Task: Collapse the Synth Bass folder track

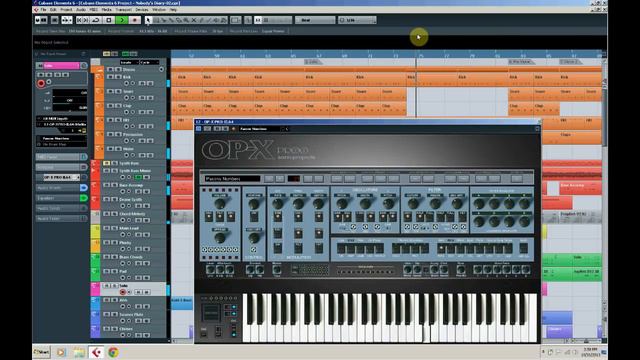Action: click(93, 163)
